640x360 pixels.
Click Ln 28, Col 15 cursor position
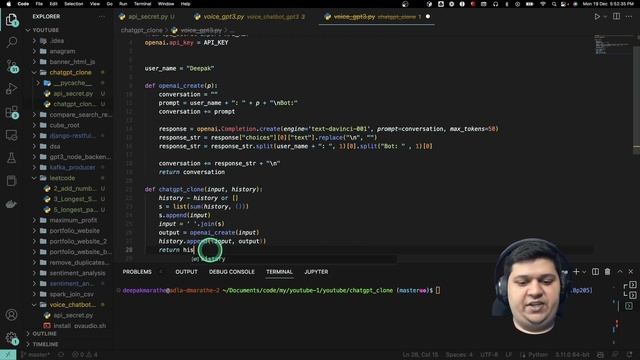tap(420, 355)
